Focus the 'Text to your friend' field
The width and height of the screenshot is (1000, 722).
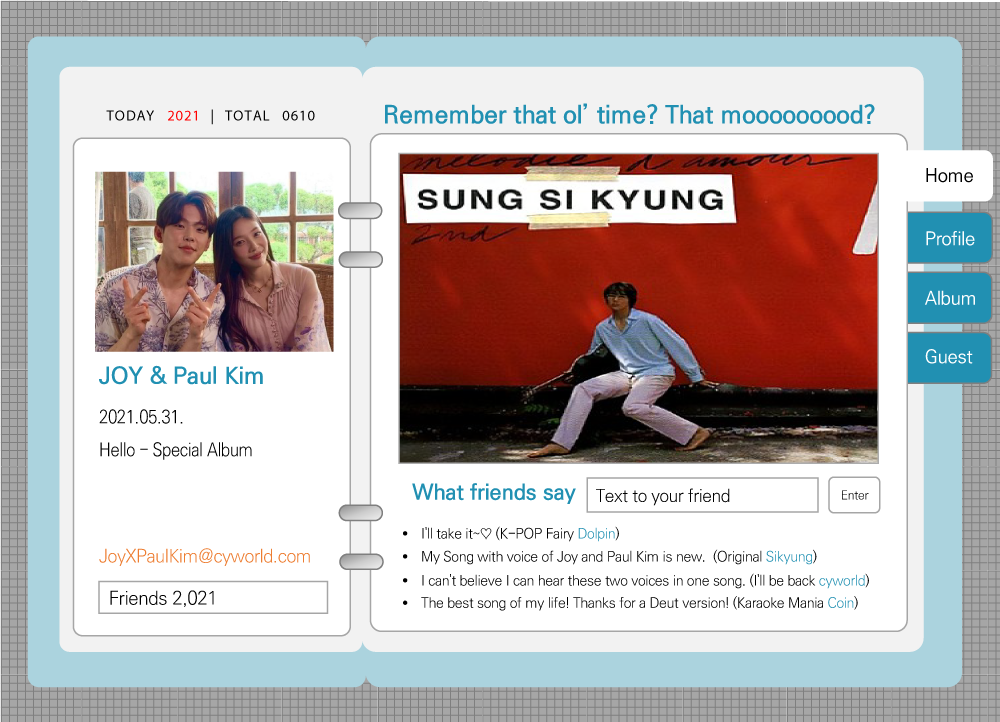click(702, 495)
